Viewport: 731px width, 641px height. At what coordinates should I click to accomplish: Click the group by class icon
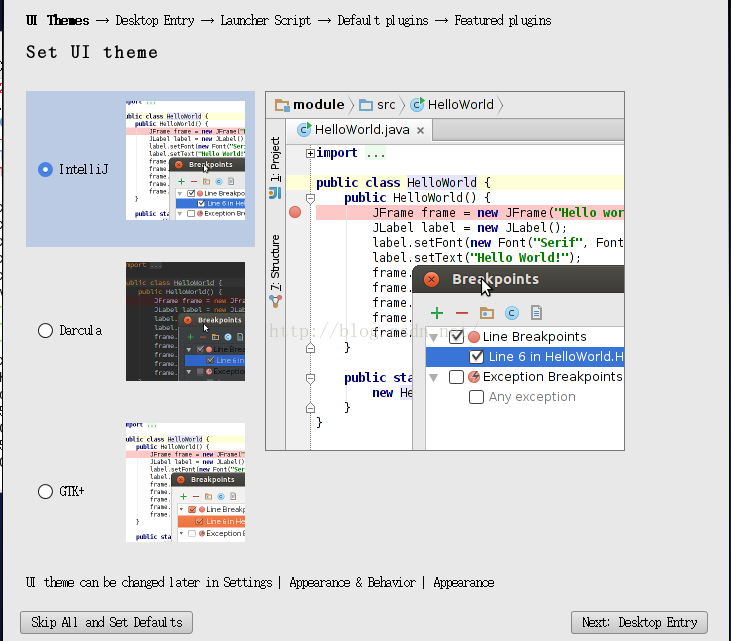(x=512, y=313)
